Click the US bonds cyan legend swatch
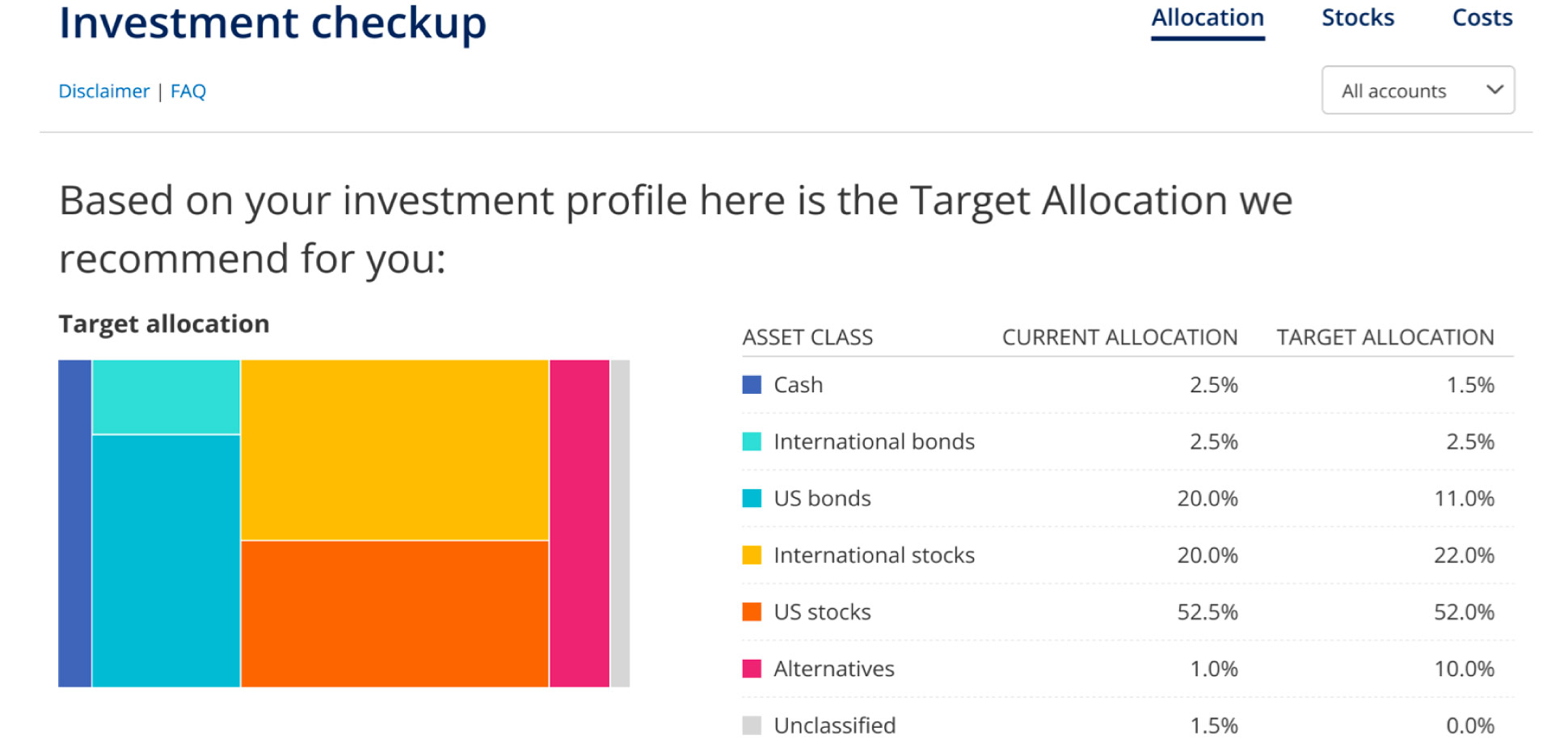 pyautogui.click(x=752, y=498)
